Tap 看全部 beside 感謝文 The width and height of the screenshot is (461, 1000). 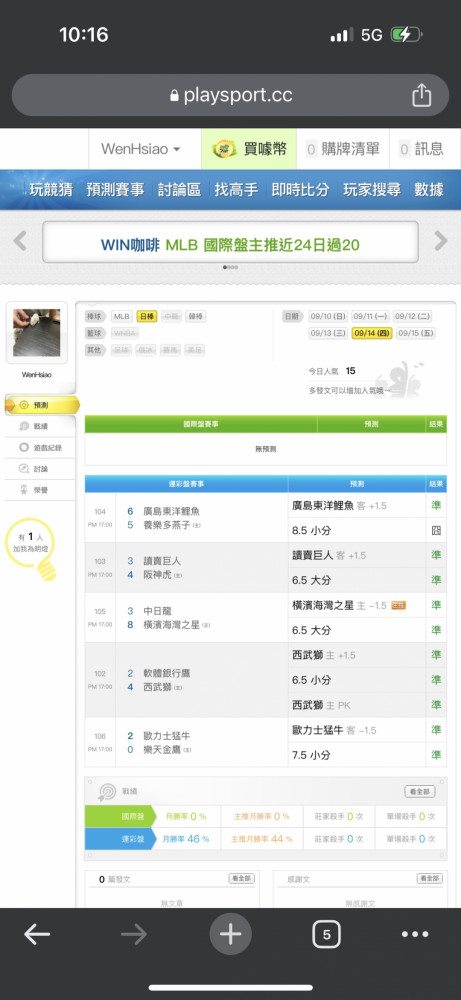pyautogui.click(x=430, y=879)
